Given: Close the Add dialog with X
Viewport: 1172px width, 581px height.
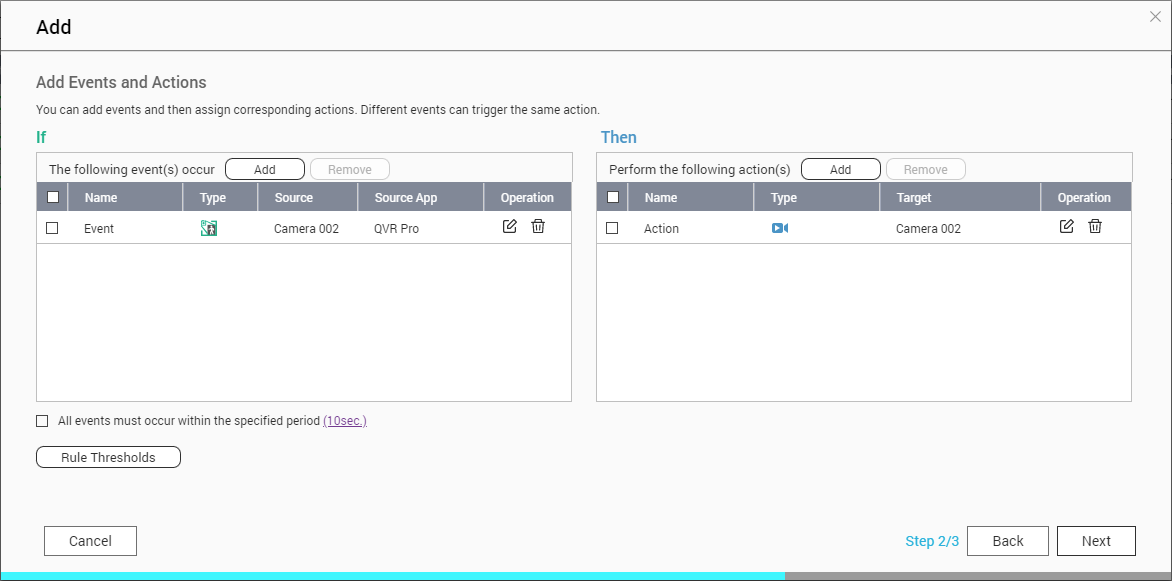Looking at the screenshot, I should pyautogui.click(x=1155, y=16).
